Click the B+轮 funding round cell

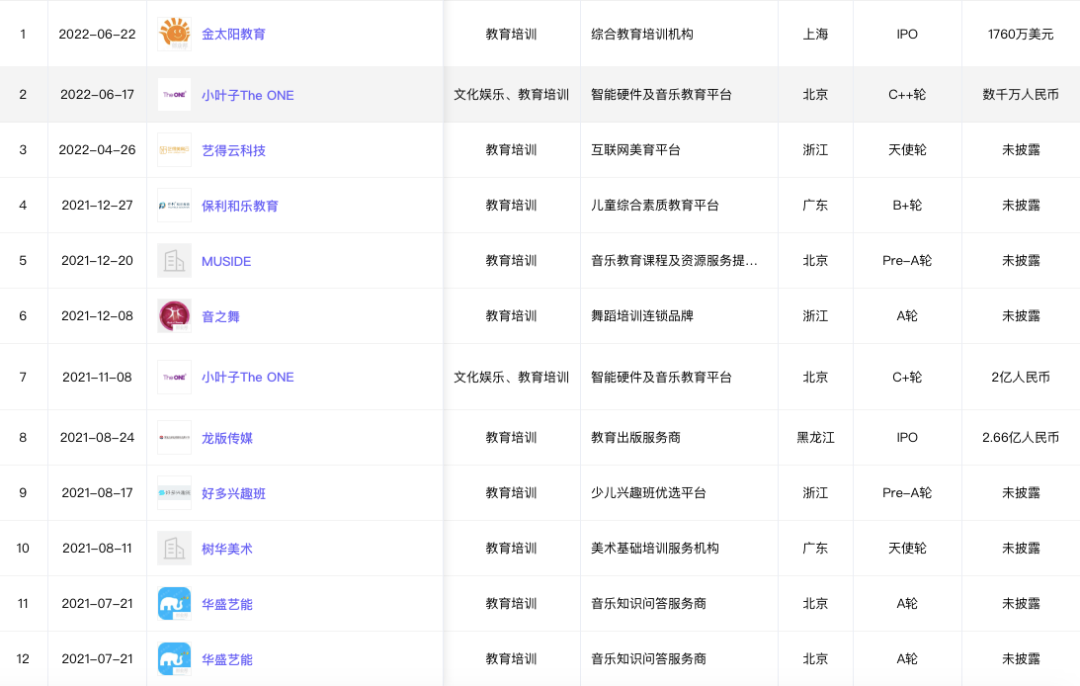(907, 205)
